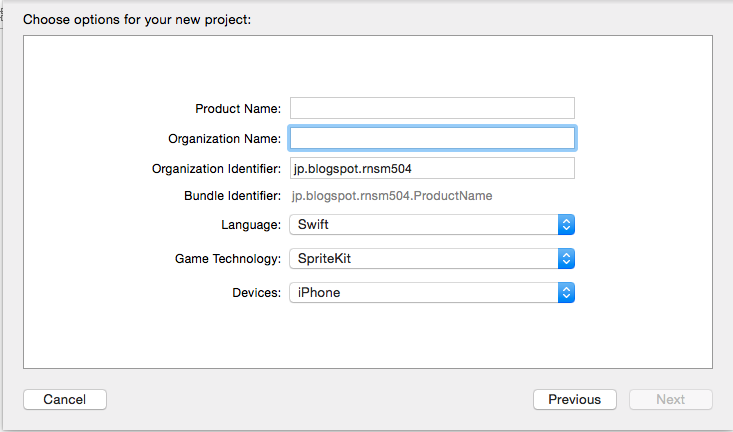Click the "Product Name:" label
Screen dimensions: 733x432
(x=238, y=108)
